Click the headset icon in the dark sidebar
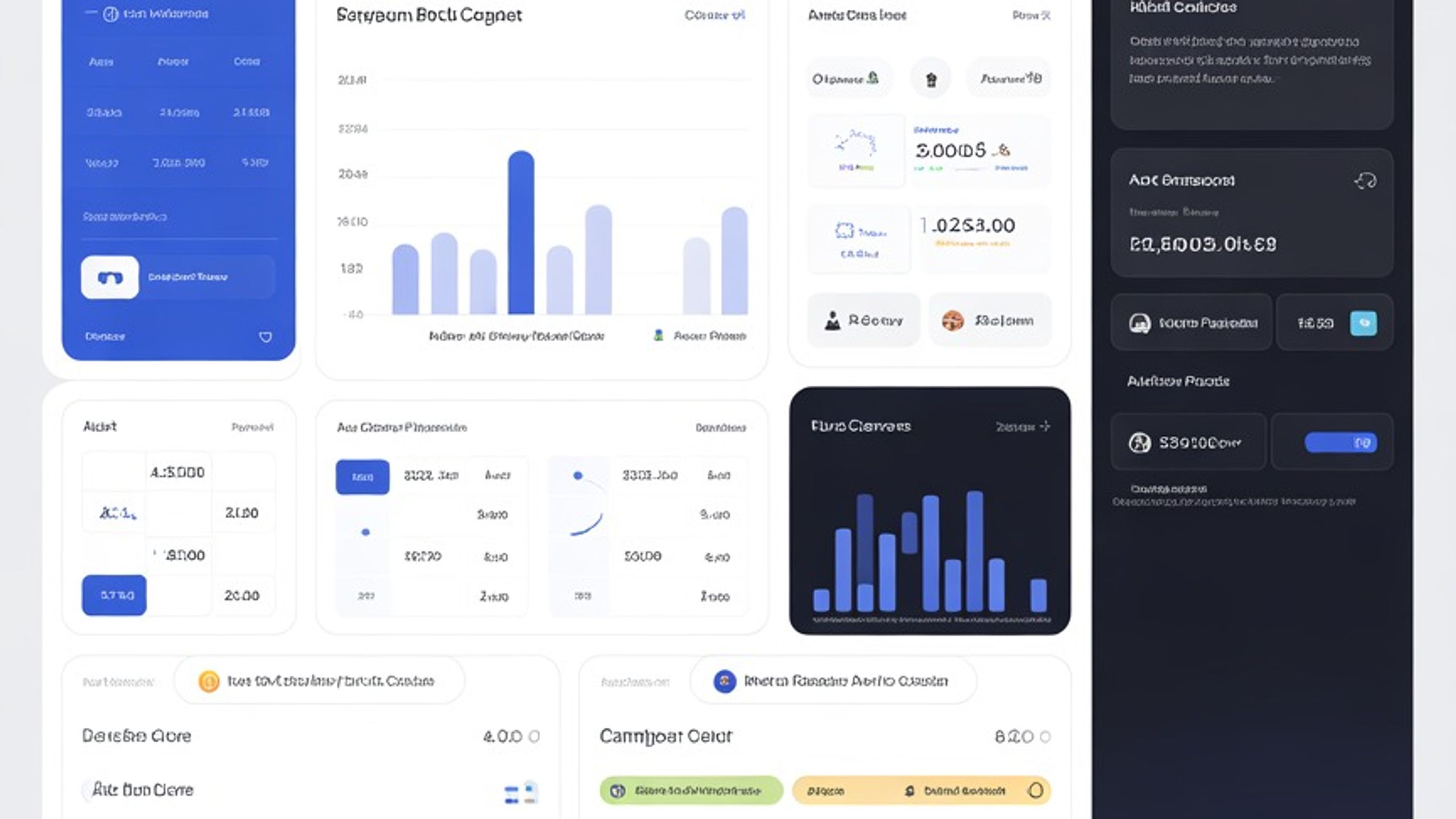 (1139, 323)
